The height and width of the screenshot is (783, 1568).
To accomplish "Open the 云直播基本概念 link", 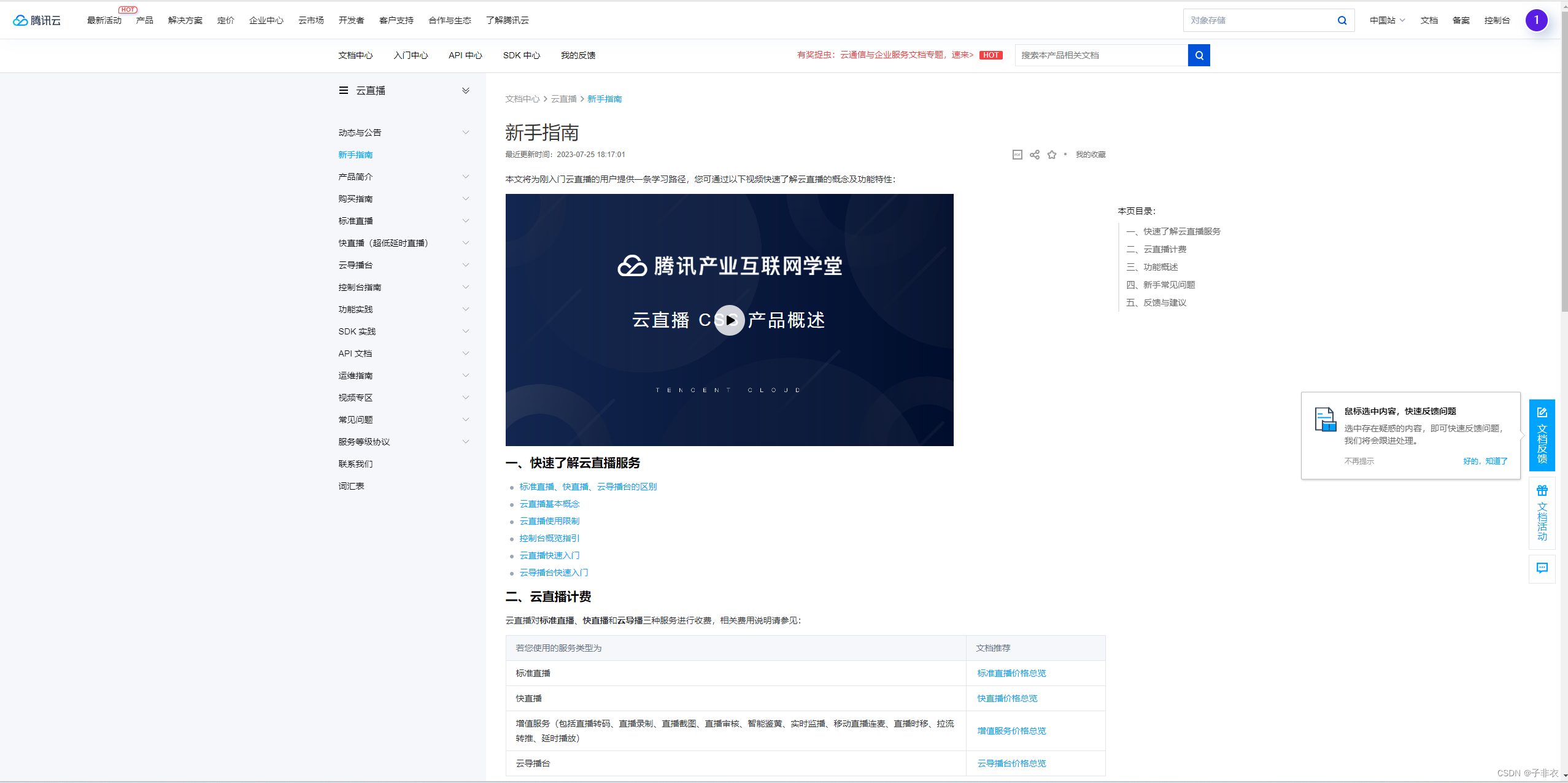I will (x=549, y=504).
